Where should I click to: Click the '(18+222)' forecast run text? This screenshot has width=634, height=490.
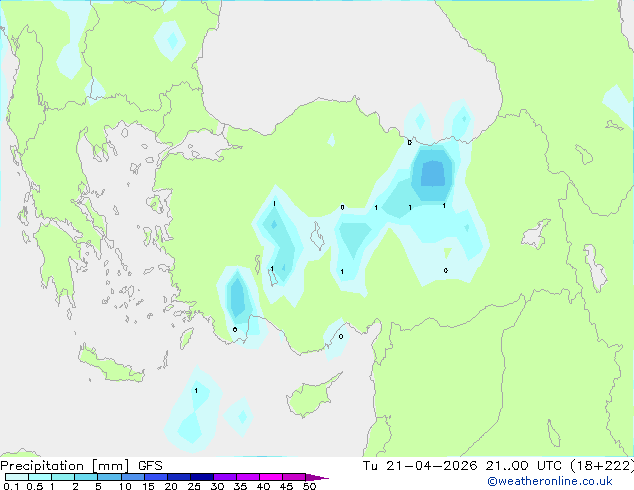pyautogui.click(x=602, y=466)
